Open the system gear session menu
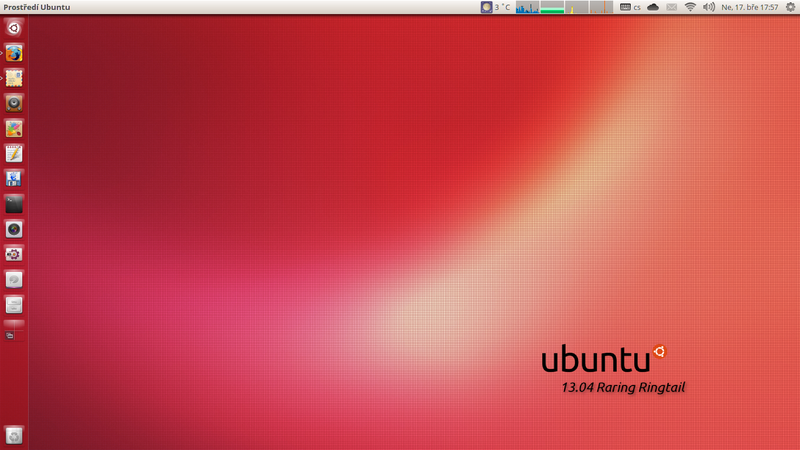The image size is (800, 450). pos(790,7)
